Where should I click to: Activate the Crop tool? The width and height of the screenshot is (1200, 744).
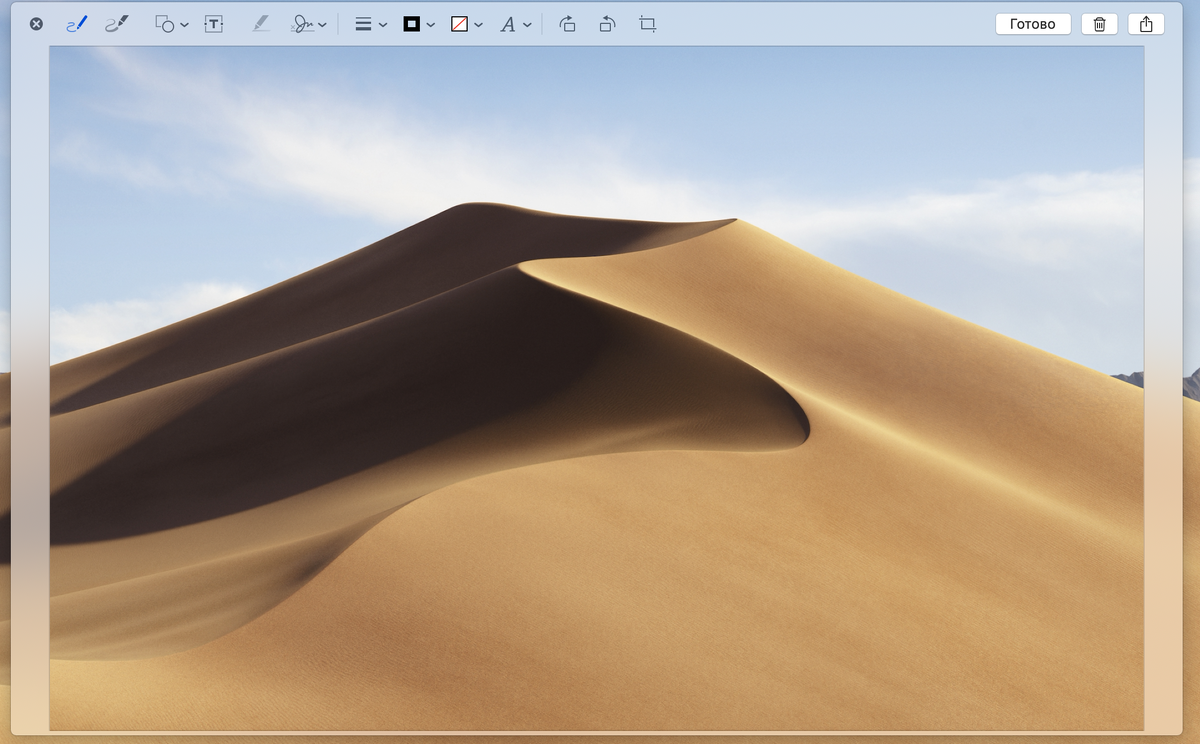[x=647, y=24]
